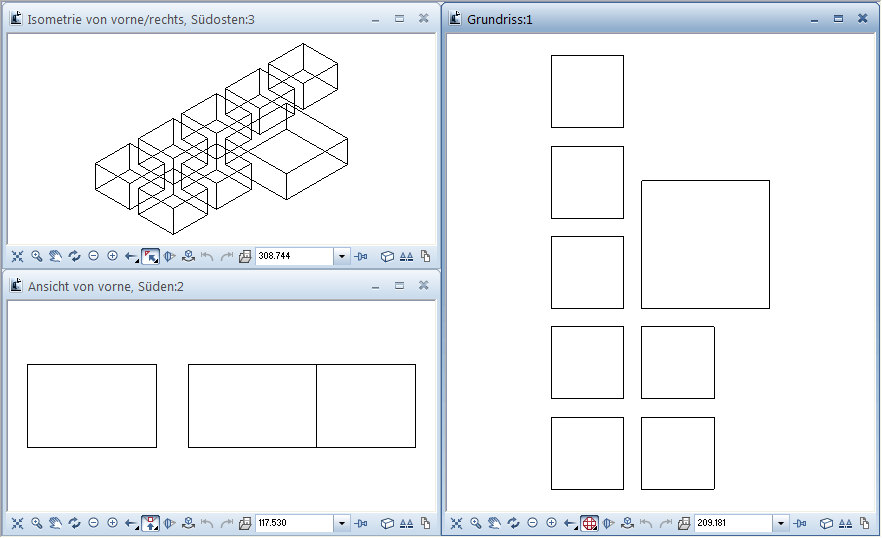Enlarge view (plus) in the Grundriss window
The image size is (882, 538).
pyautogui.click(x=551, y=523)
